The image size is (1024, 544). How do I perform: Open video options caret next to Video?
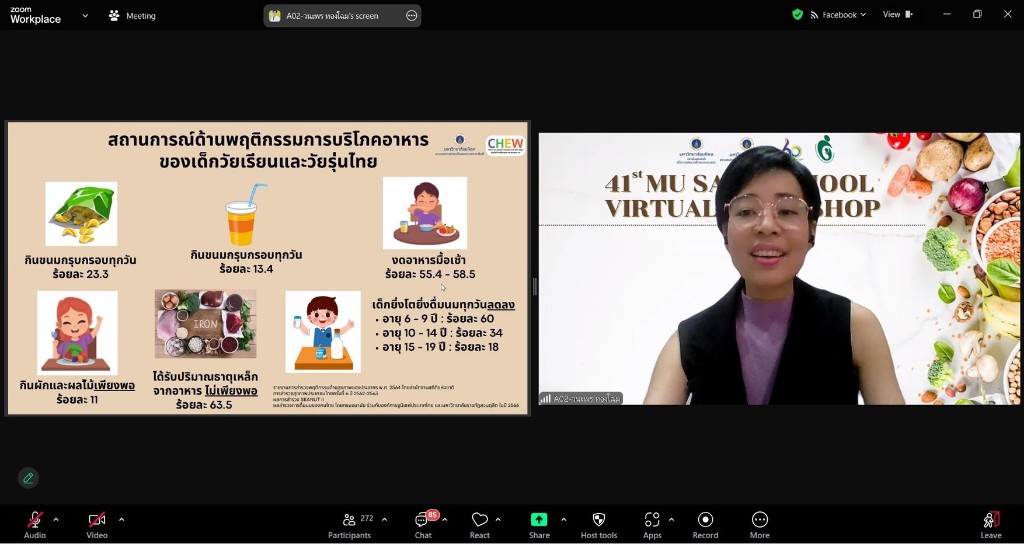click(121, 520)
